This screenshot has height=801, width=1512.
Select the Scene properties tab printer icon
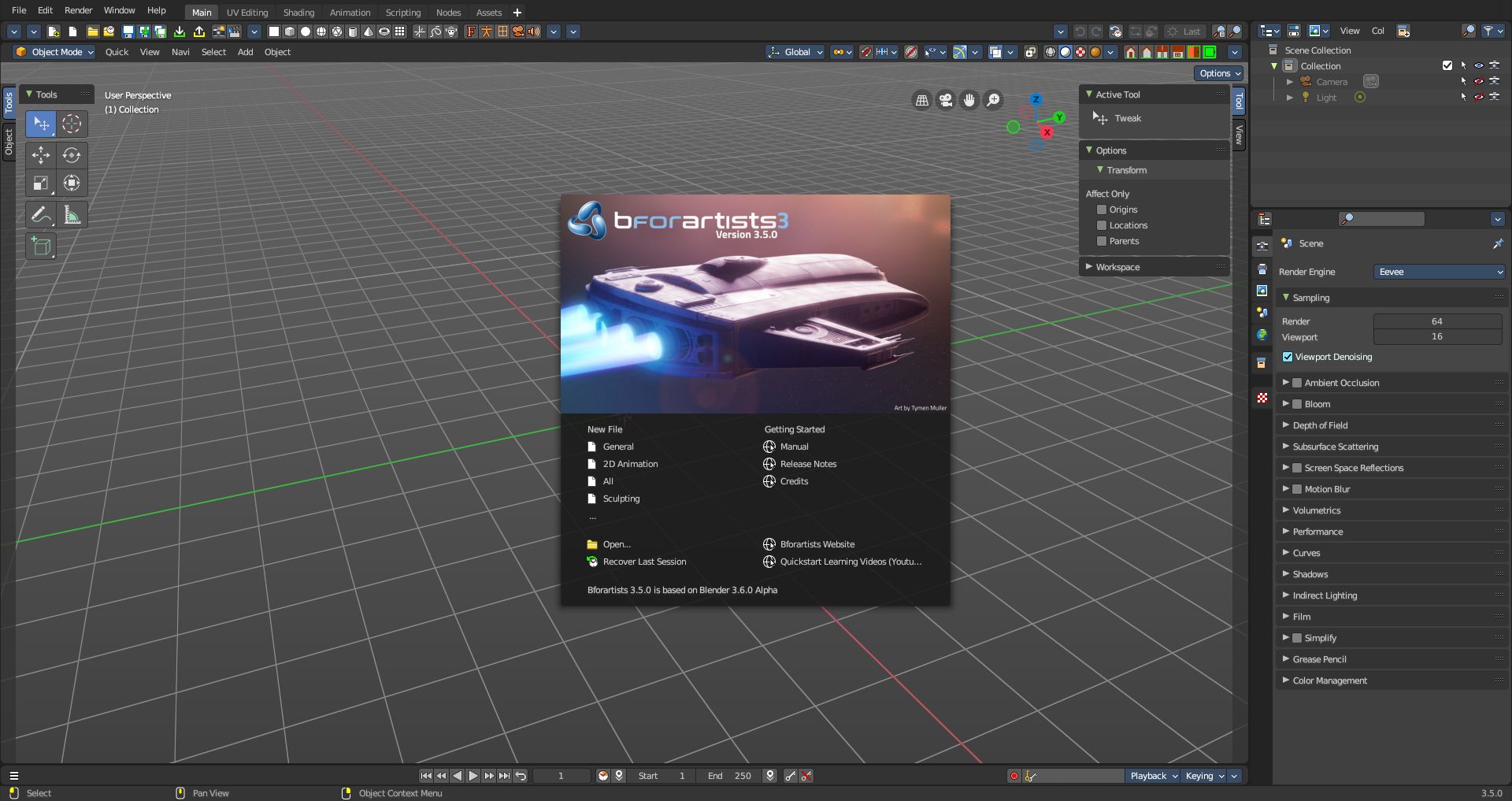click(x=1262, y=268)
